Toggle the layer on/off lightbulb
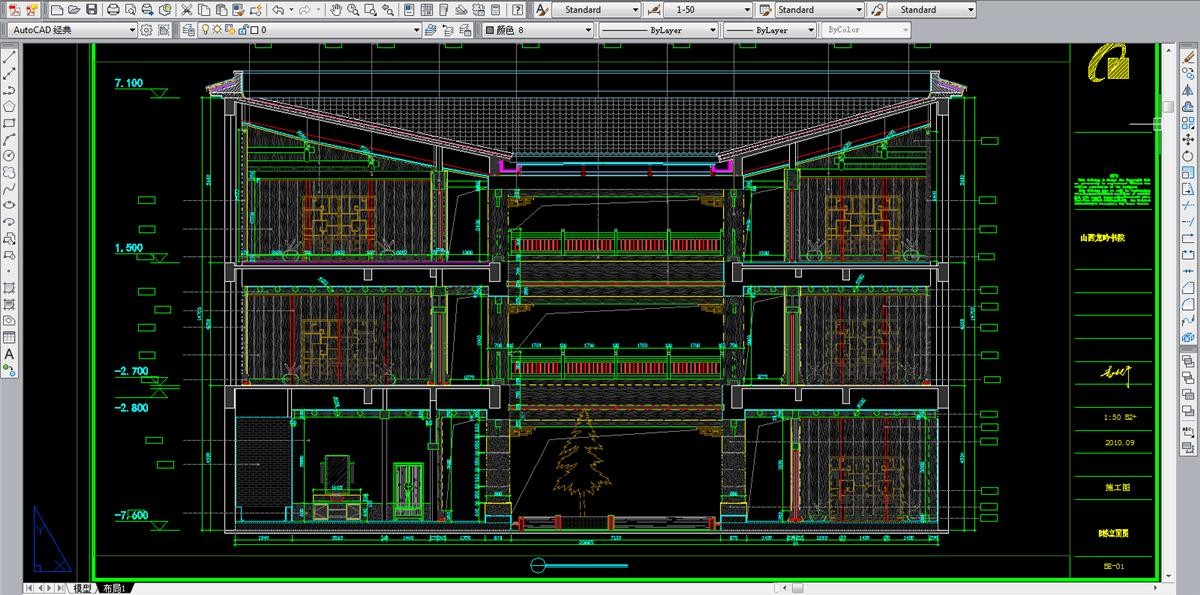 point(206,30)
